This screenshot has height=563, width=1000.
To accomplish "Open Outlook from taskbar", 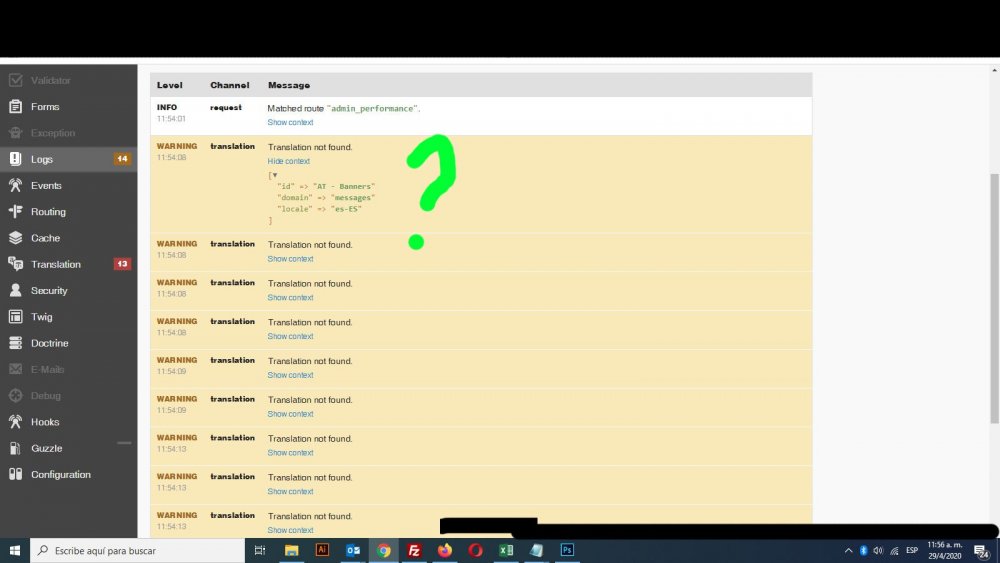I will point(353,550).
